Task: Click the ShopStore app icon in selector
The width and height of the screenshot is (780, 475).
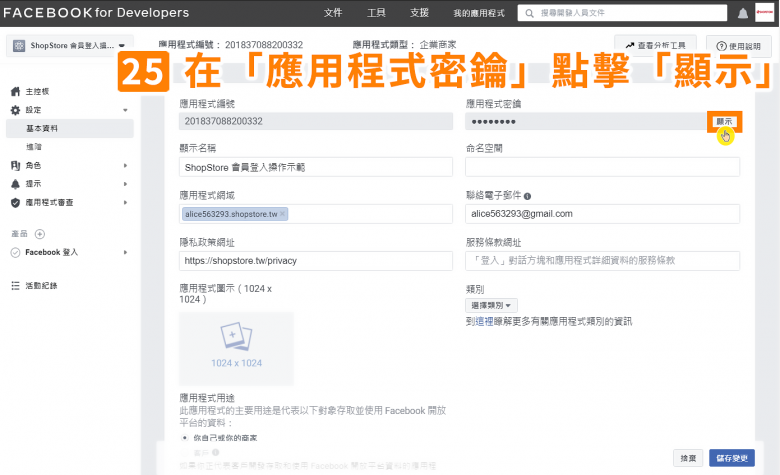Action: [19, 46]
